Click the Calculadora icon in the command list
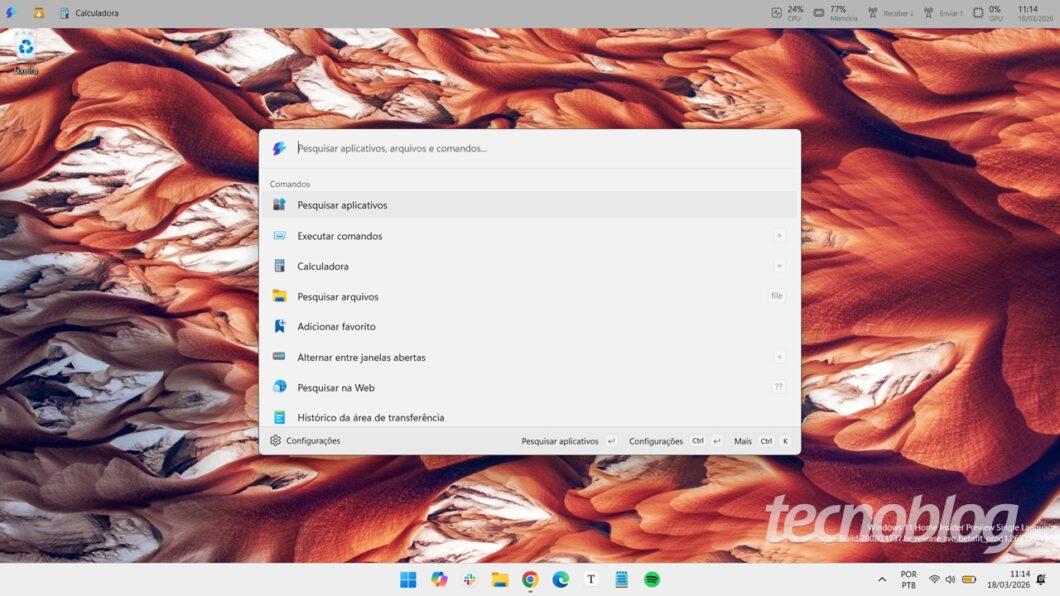The height and width of the screenshot is (596, 1060). (279, 266)
